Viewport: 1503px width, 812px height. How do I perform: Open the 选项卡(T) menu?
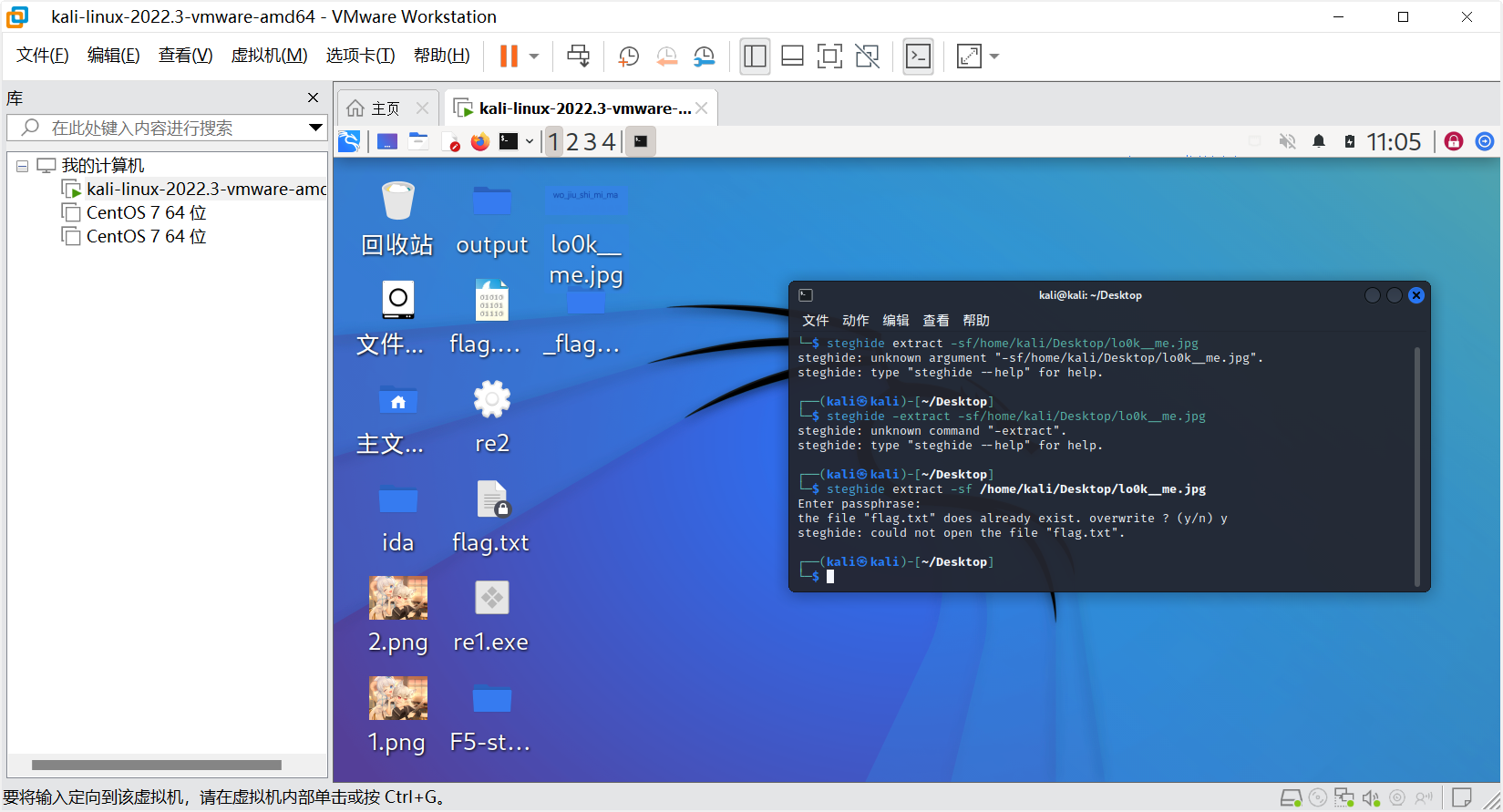(x=361, y=56)
